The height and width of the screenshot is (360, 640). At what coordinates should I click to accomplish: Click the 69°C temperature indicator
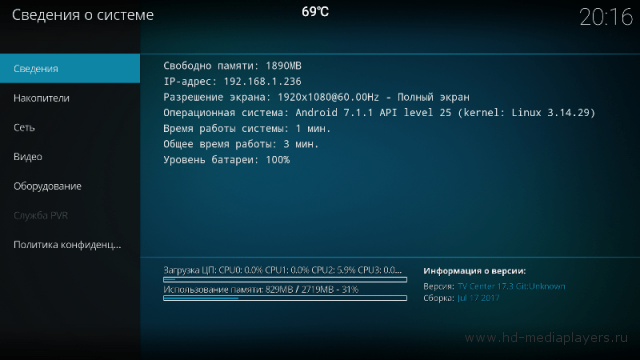coord(315,12)
